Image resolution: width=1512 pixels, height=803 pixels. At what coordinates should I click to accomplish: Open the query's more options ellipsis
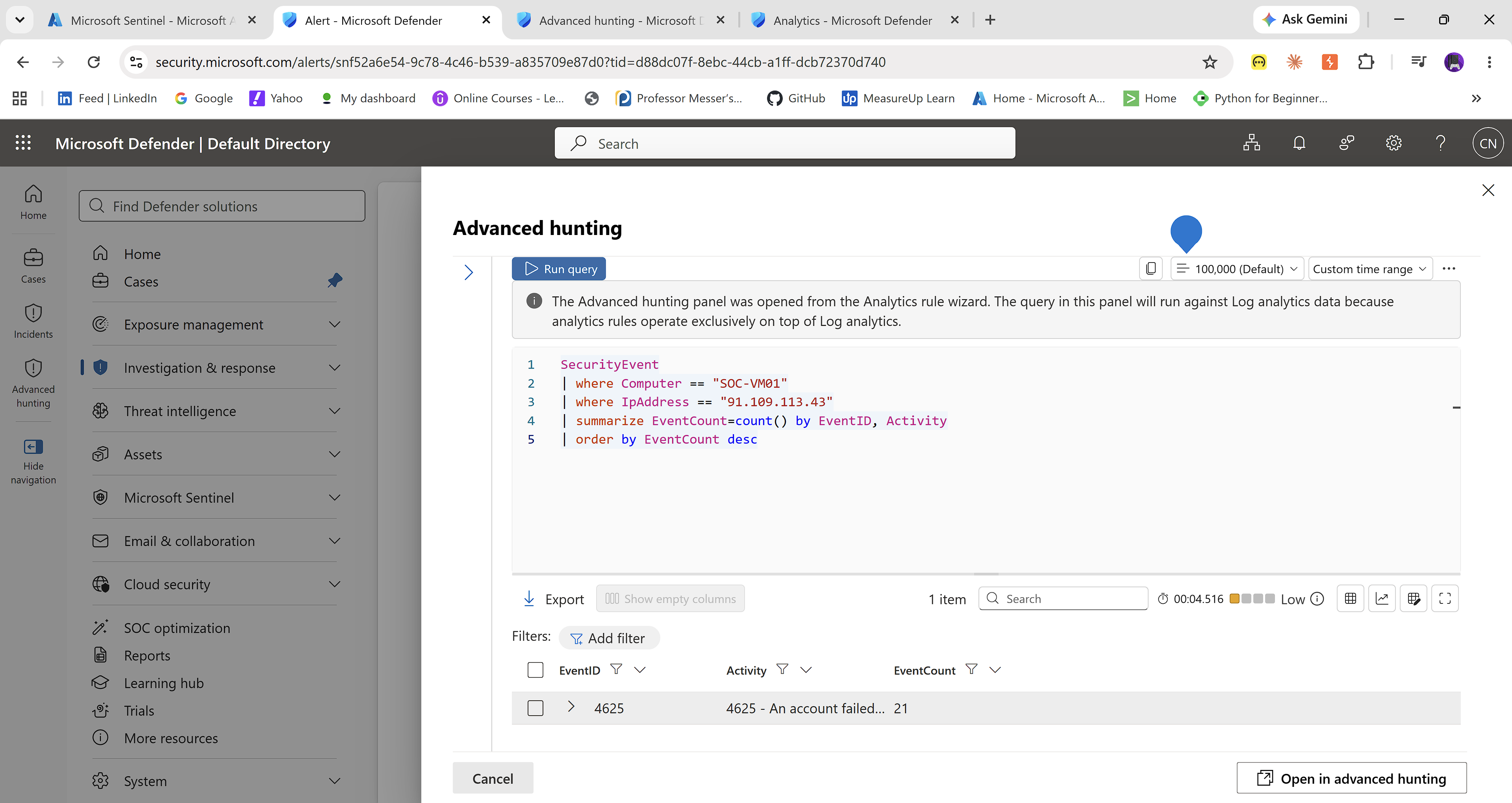click(1449, 269)
